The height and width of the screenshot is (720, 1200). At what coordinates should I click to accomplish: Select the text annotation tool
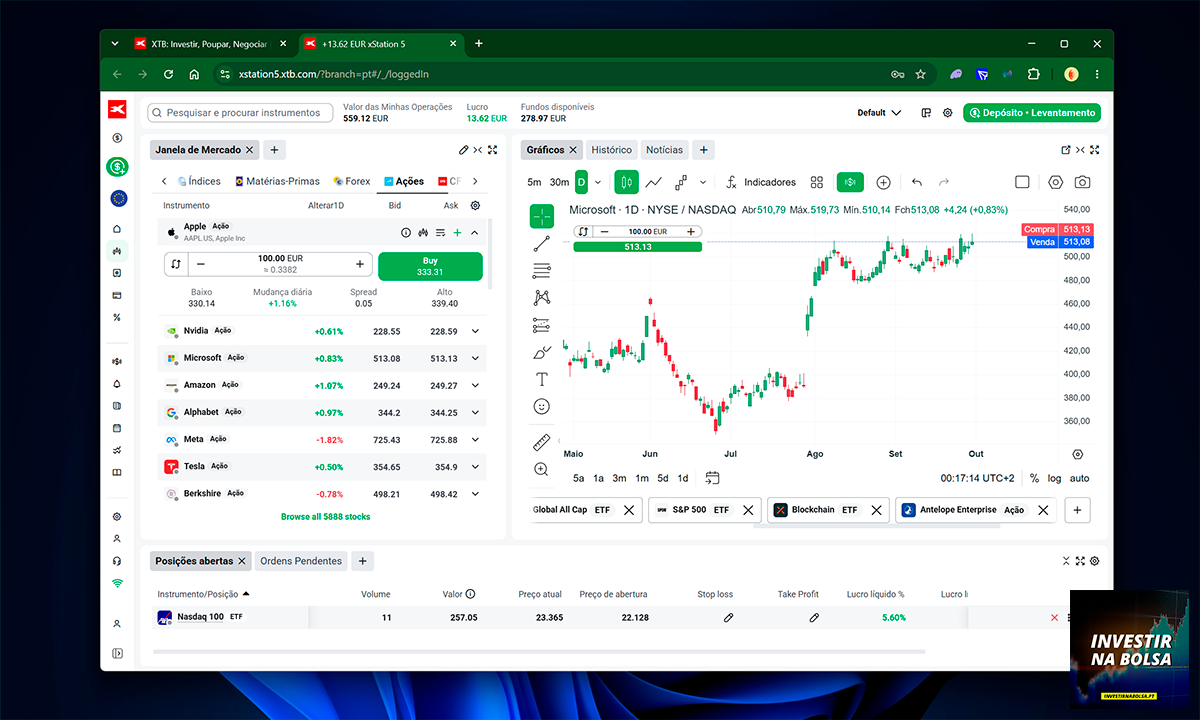point(542,379)
